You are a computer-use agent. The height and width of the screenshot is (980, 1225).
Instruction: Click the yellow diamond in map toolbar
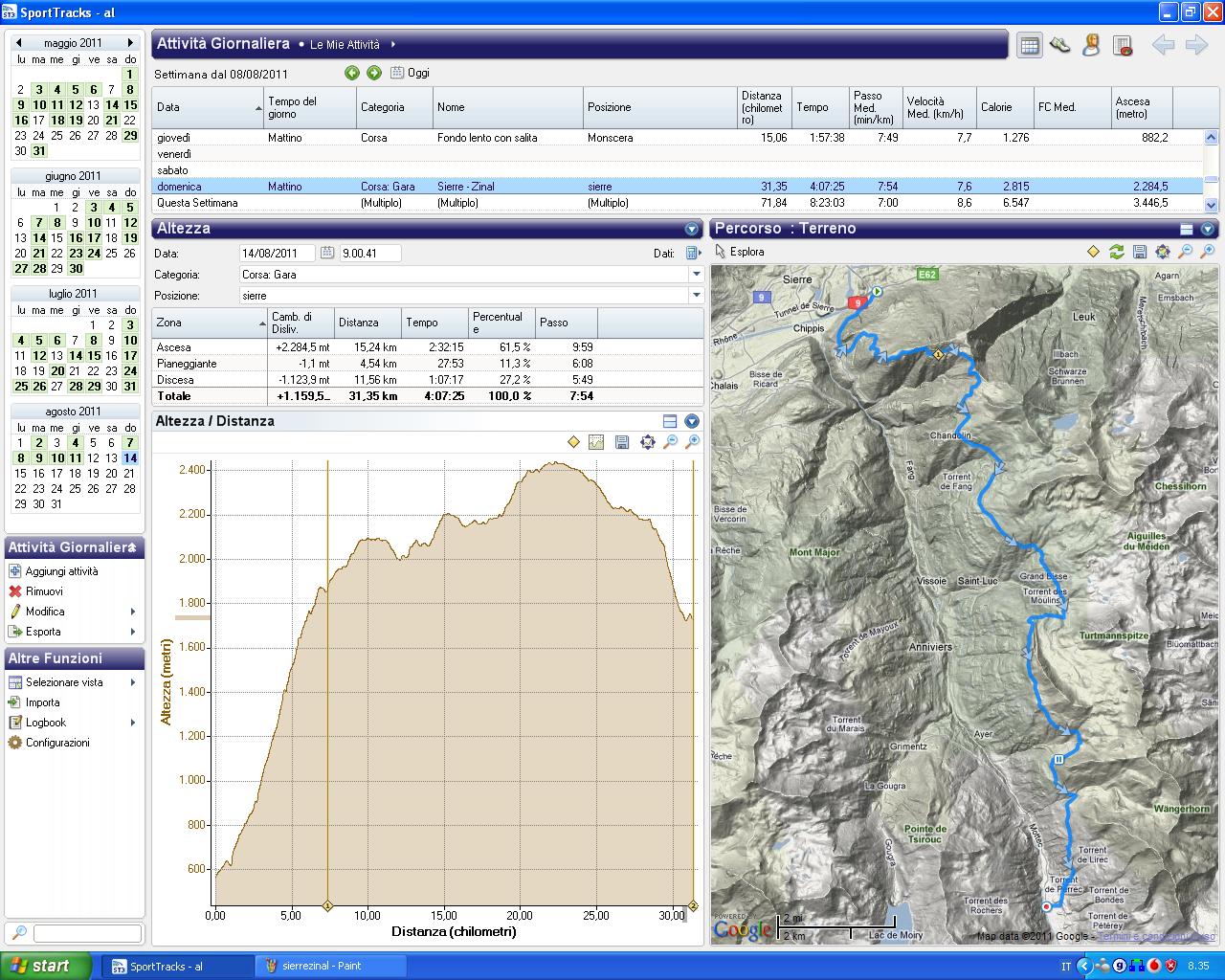tap(1093, 252)
